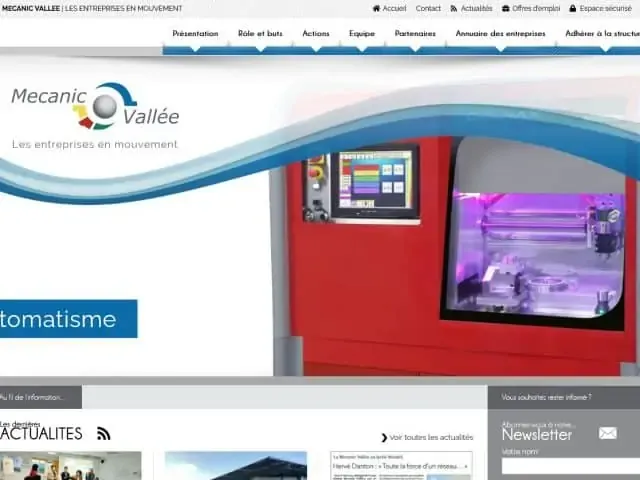This screenshot has height=480, width=640.
Task: Click the padlock icon for Espace sécurisé
Action: pos(573,8)
